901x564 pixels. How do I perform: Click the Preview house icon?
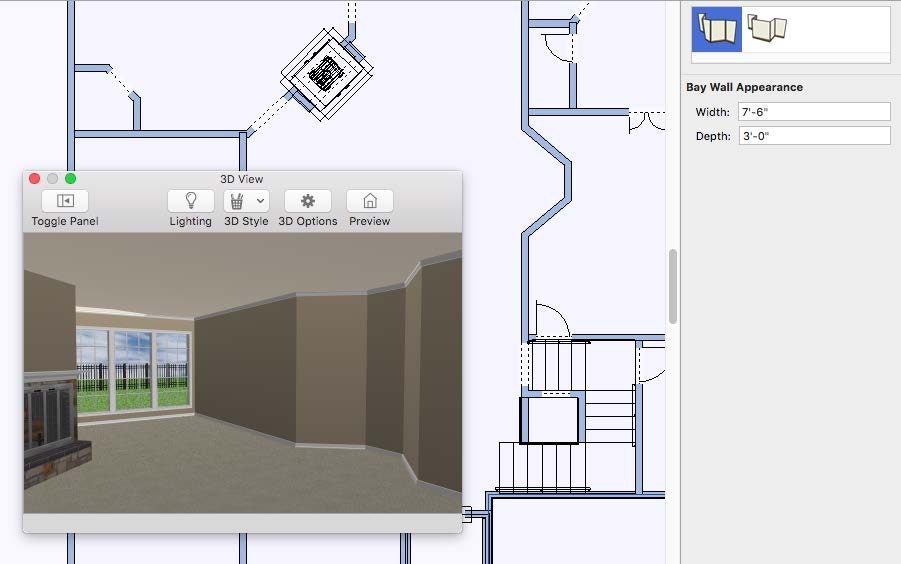click(370, 201)
